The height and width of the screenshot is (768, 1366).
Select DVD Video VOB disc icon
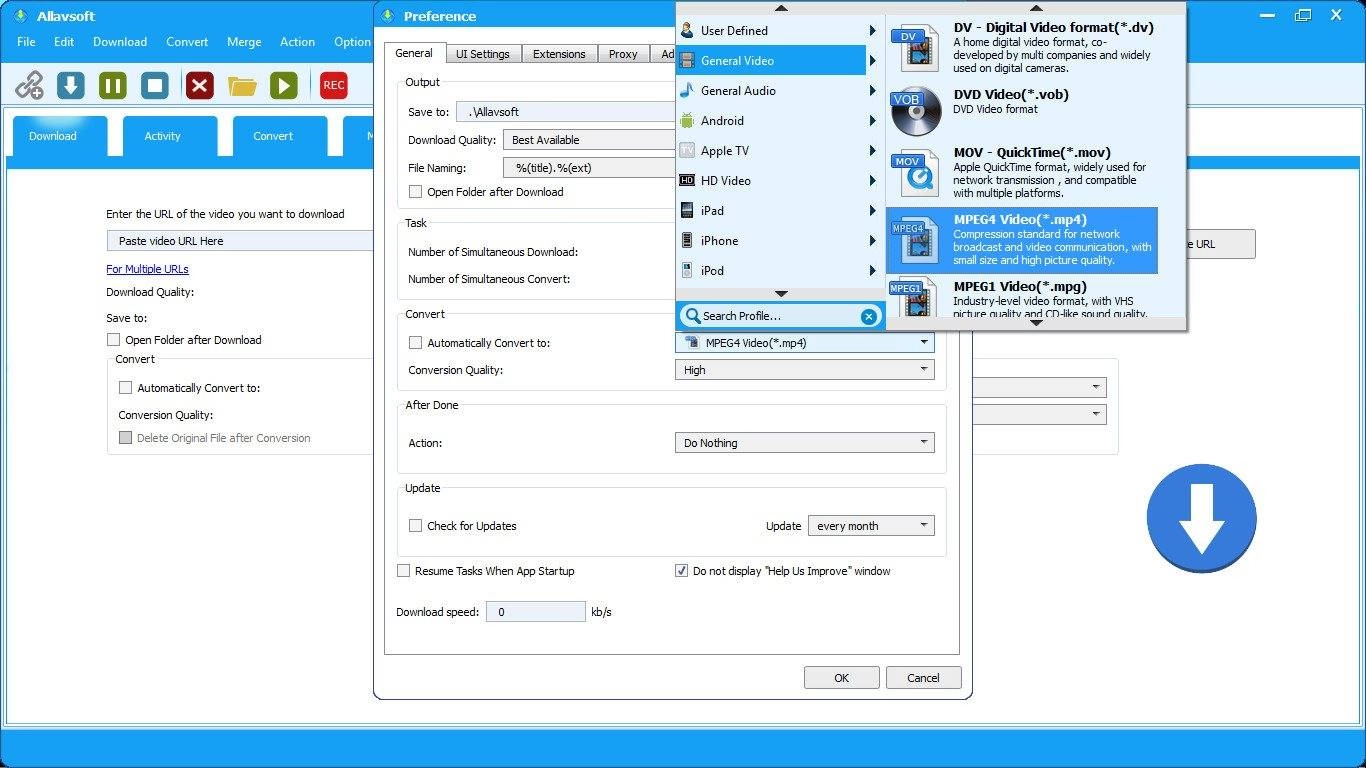point(916,111)
